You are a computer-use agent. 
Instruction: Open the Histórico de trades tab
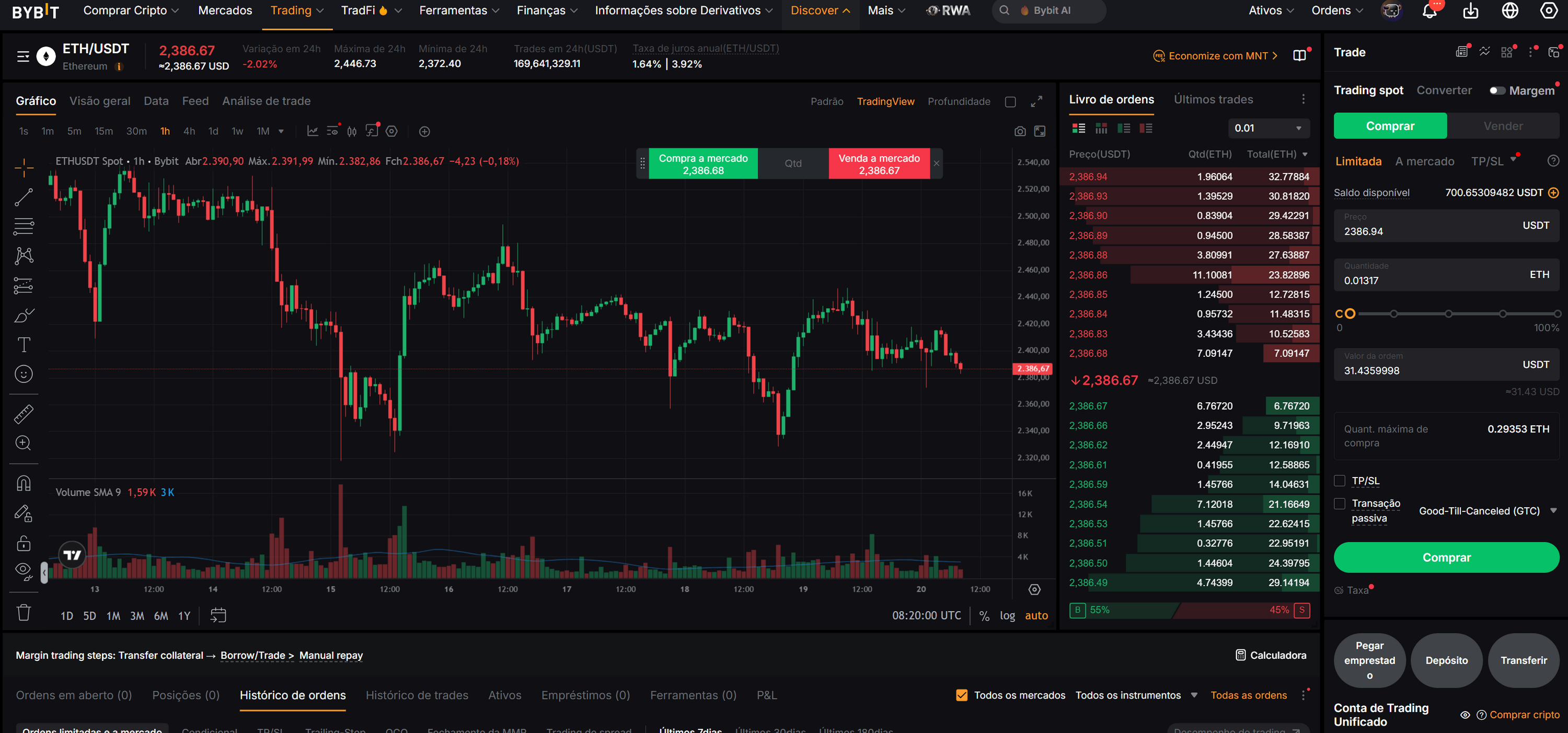point(417,695)
